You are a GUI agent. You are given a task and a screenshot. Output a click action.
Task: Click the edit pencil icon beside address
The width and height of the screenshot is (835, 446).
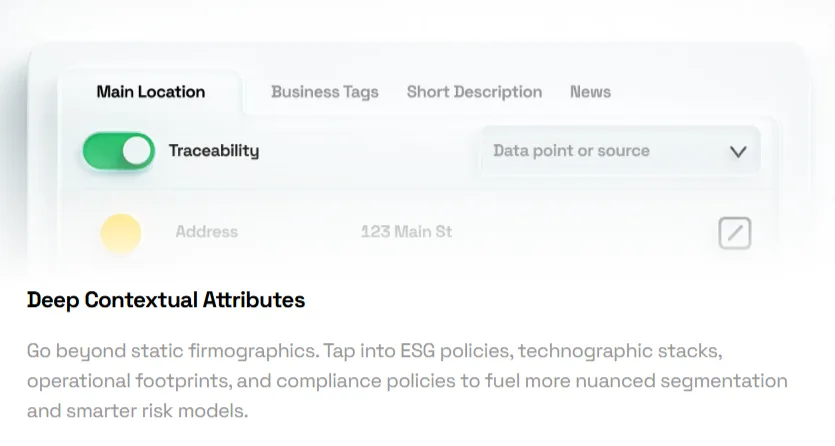(734, 233)
